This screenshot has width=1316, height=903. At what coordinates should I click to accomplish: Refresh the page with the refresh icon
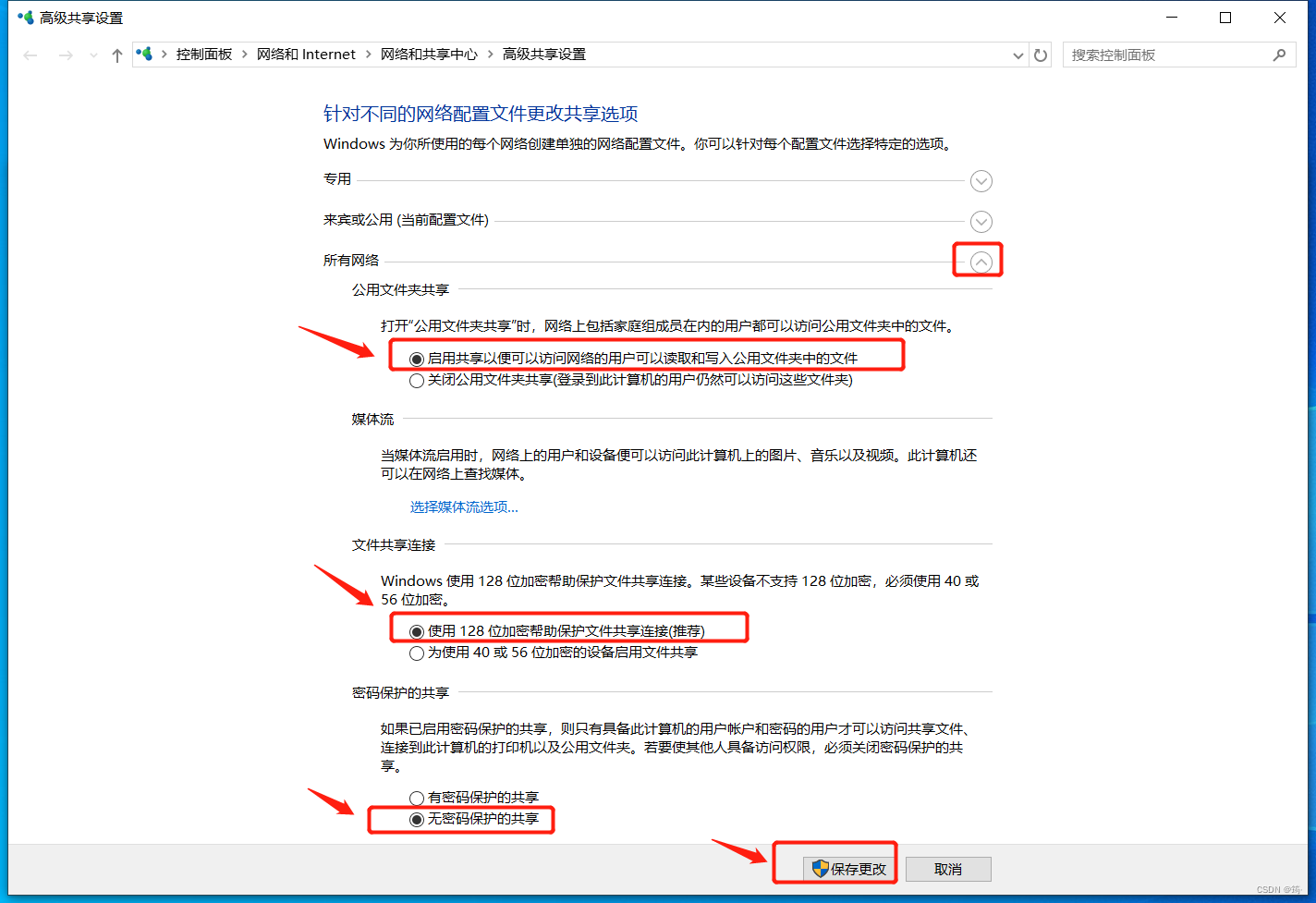1041,55
